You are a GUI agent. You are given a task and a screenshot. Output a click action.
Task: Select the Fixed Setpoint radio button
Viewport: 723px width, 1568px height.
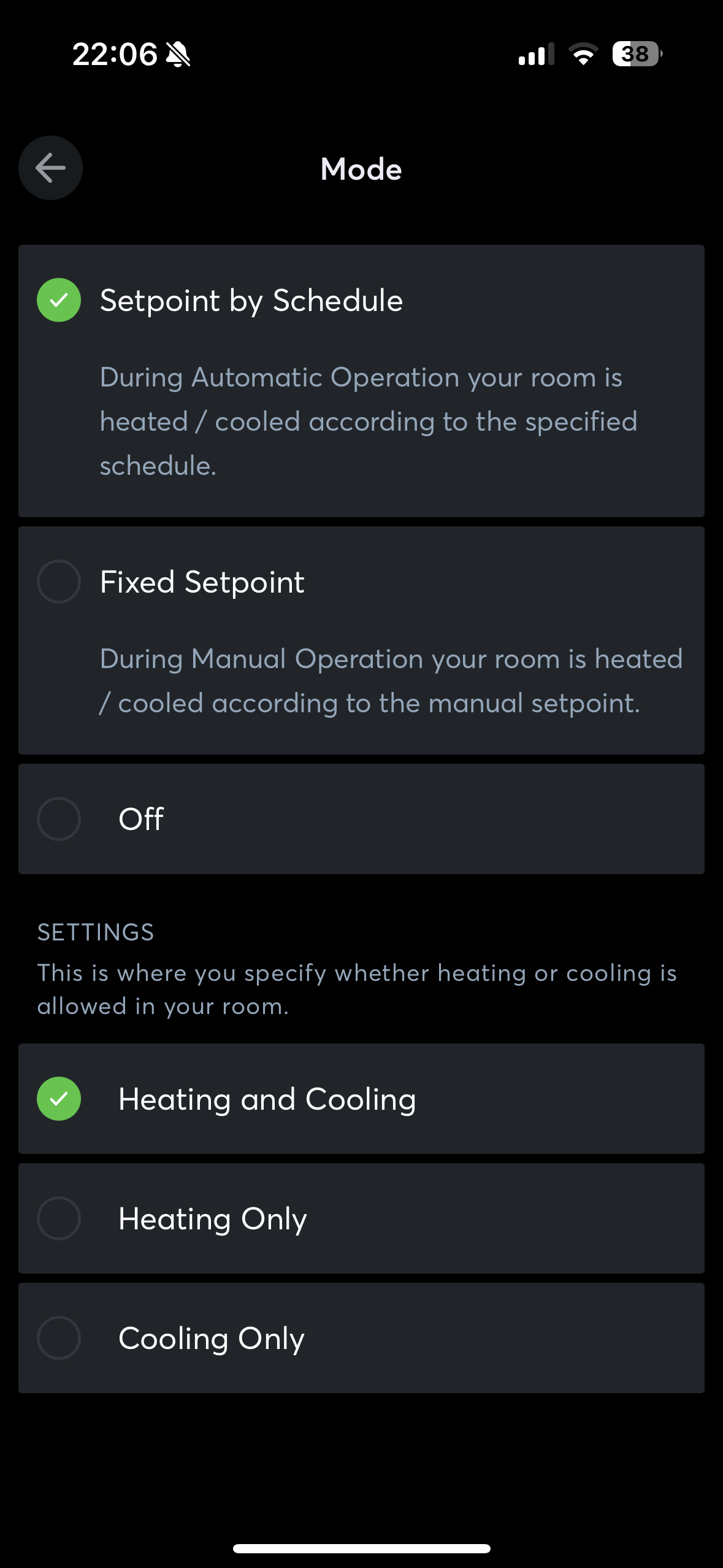point(59,582)
